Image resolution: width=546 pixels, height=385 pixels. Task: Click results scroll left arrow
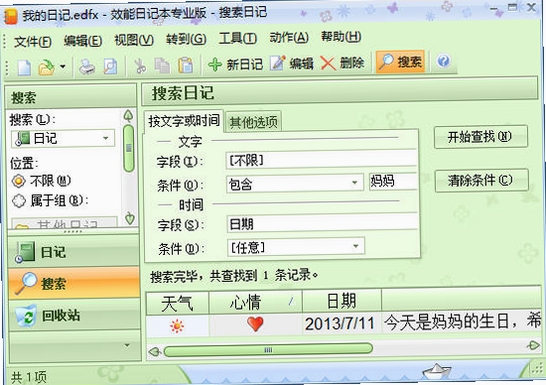154,352
